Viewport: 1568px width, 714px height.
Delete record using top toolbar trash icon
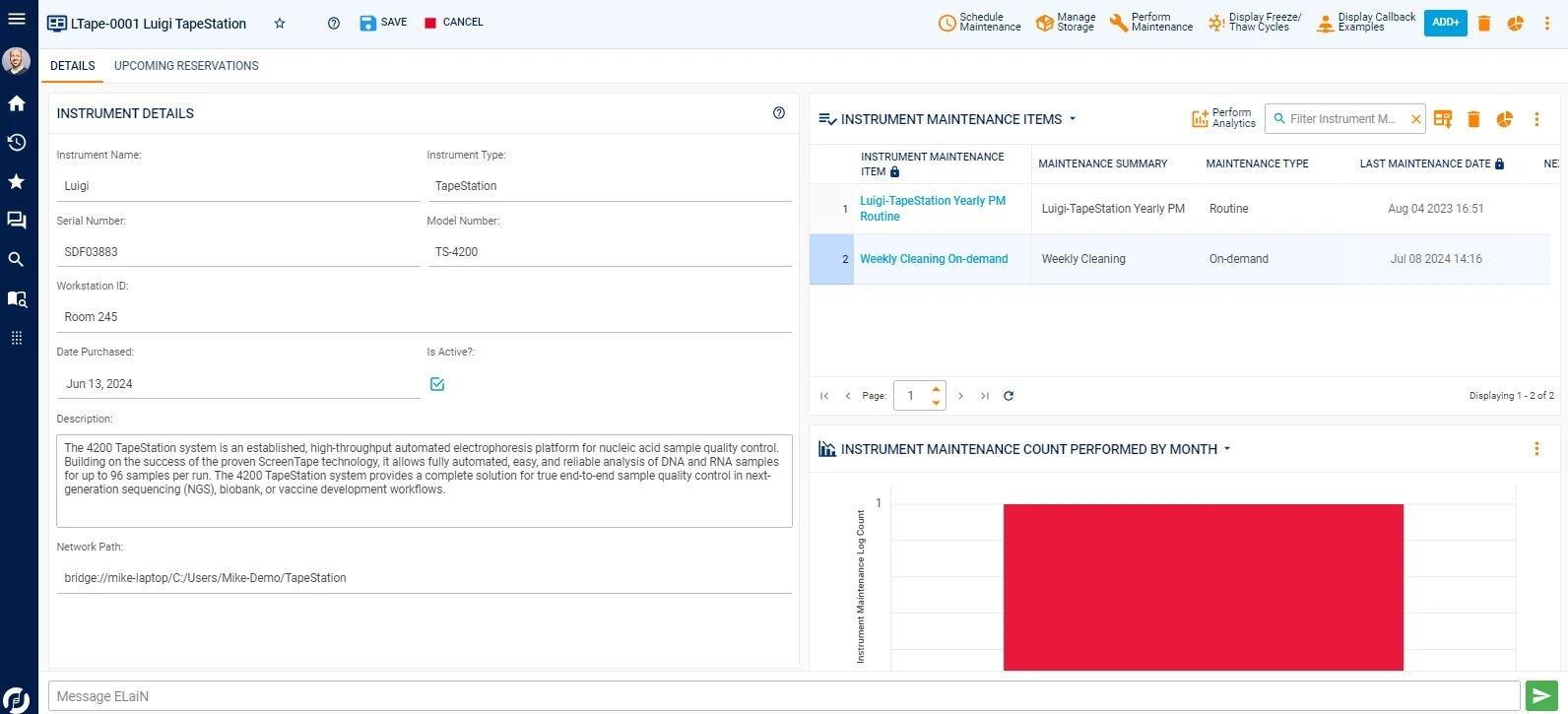1484,23
